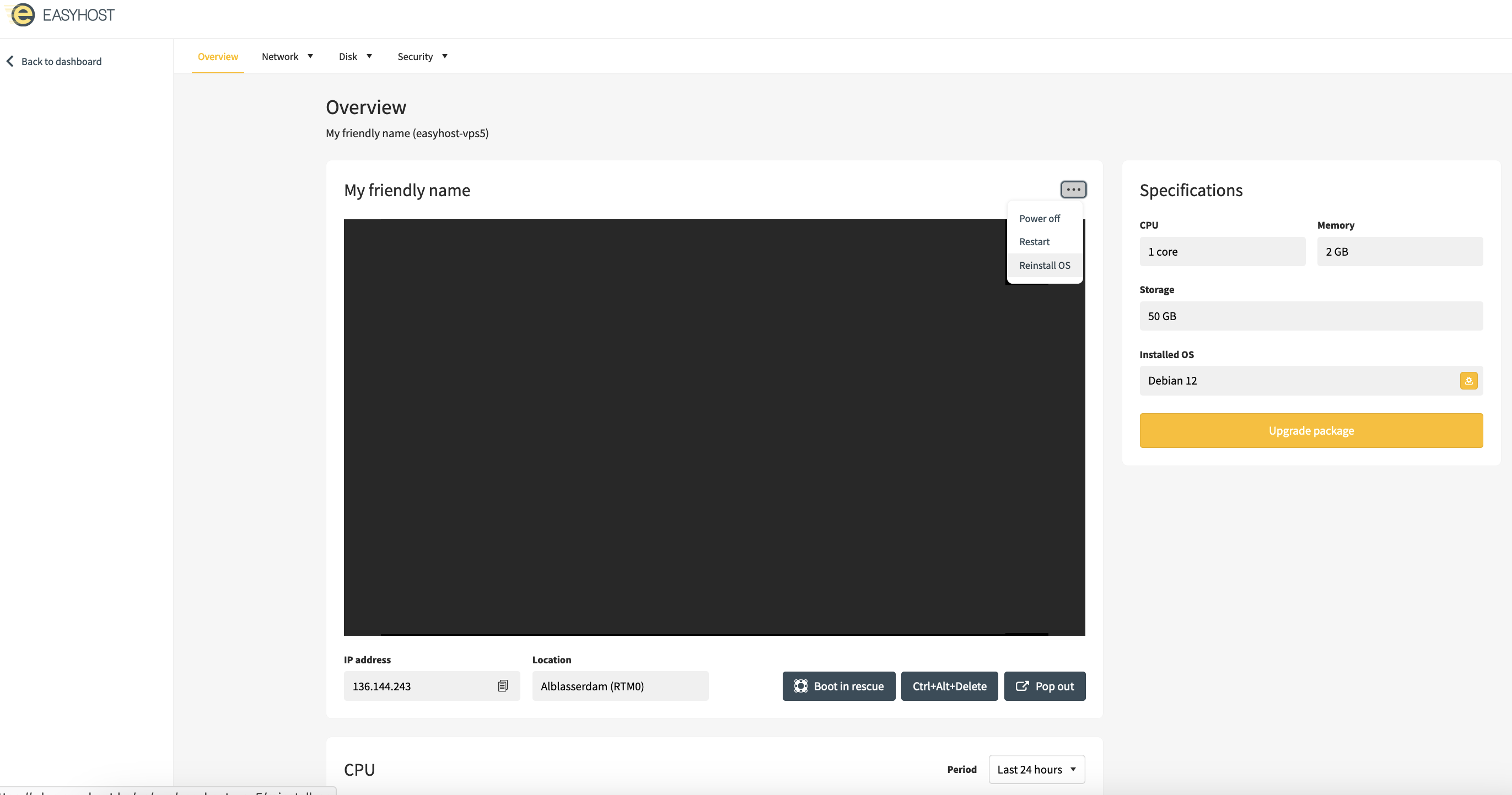Open the three-dot actions menu

(x=1073, y=190)
